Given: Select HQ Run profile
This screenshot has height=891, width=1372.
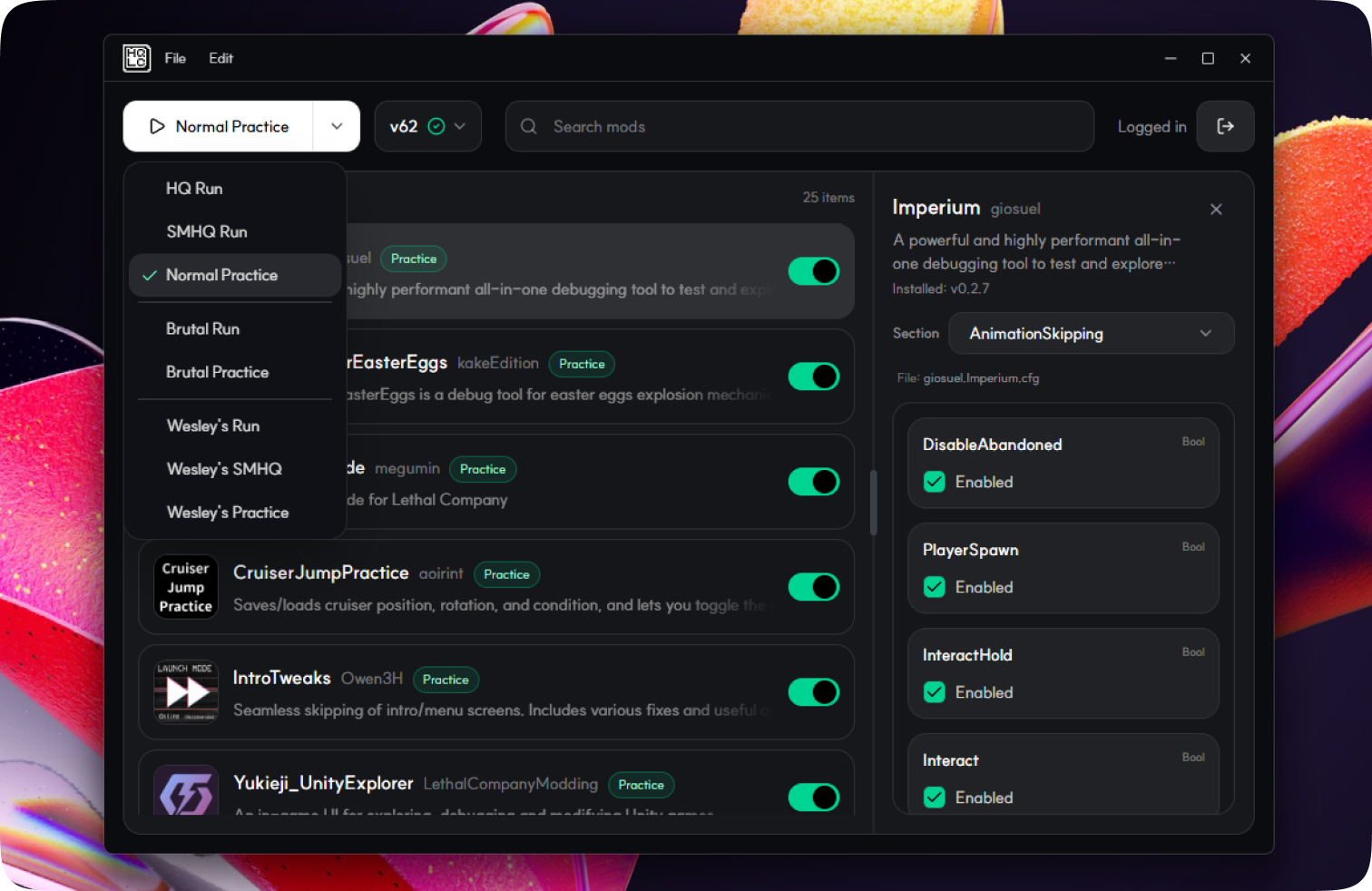Looking at the screenshot, I should (x=235, y=189).
